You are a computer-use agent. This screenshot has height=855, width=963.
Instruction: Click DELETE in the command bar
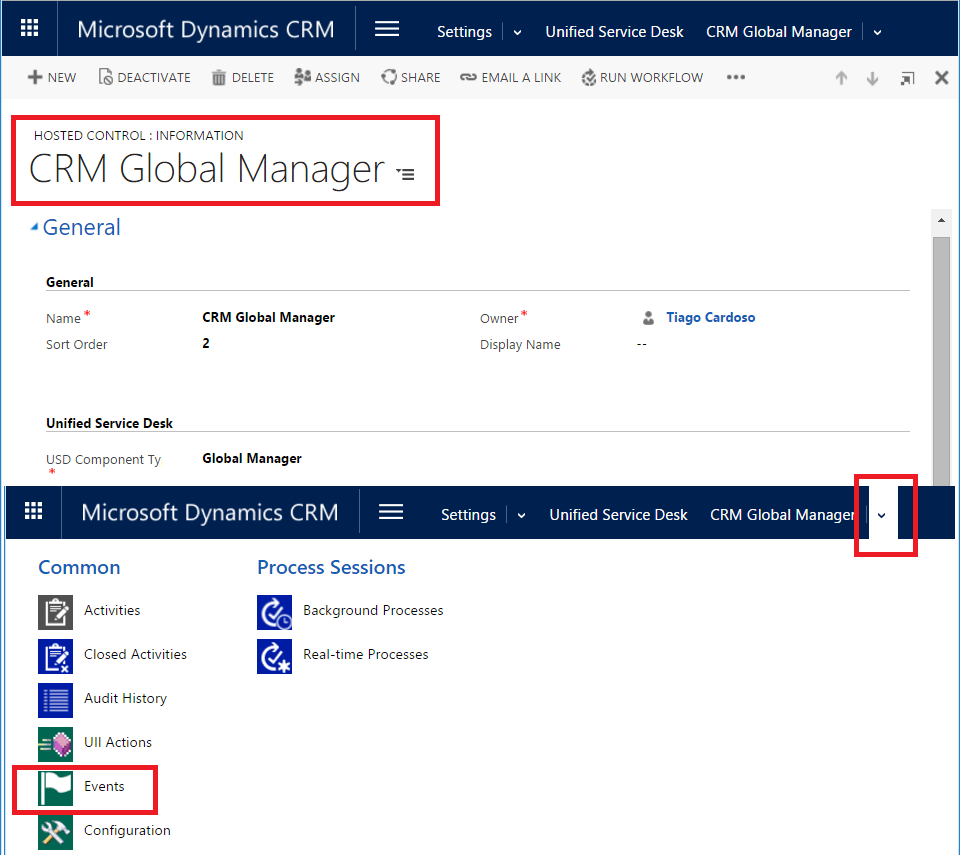[242, 78]
